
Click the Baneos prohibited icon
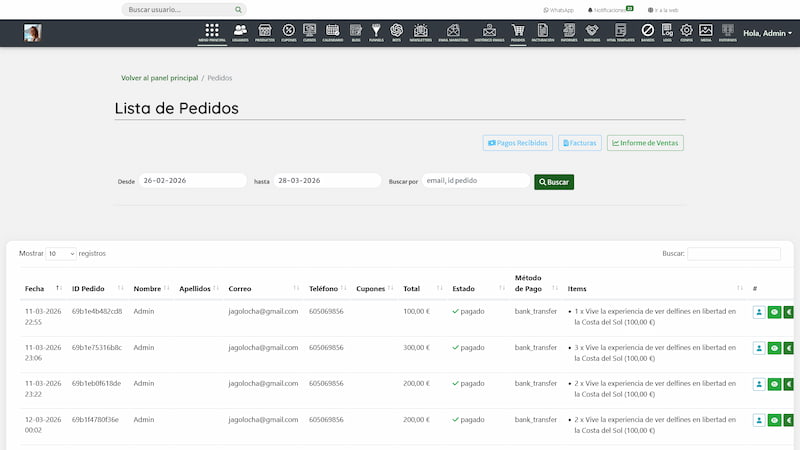(x=647, y=32)
